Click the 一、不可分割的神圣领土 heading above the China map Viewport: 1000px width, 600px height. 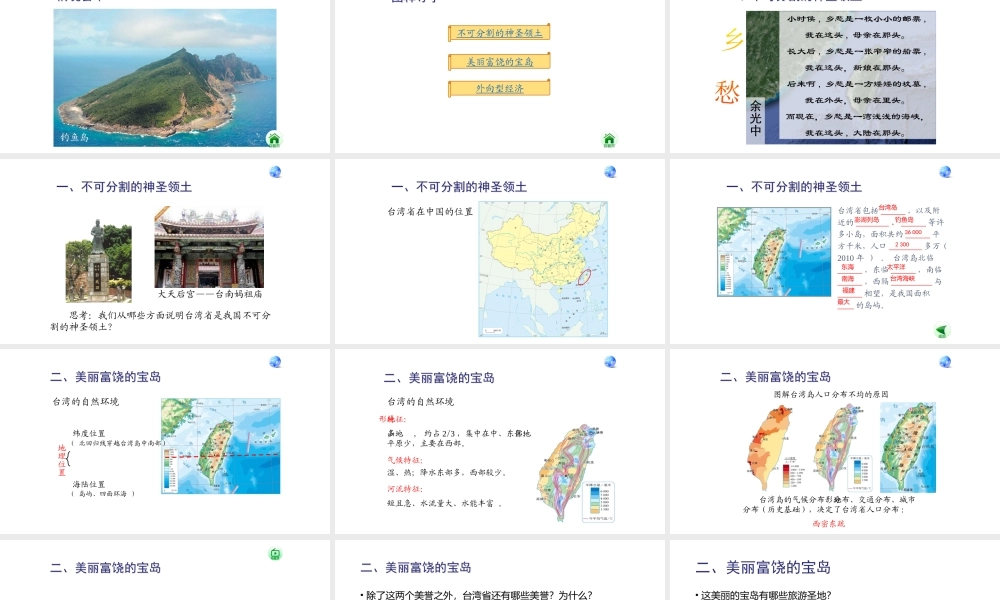(459, 187)
